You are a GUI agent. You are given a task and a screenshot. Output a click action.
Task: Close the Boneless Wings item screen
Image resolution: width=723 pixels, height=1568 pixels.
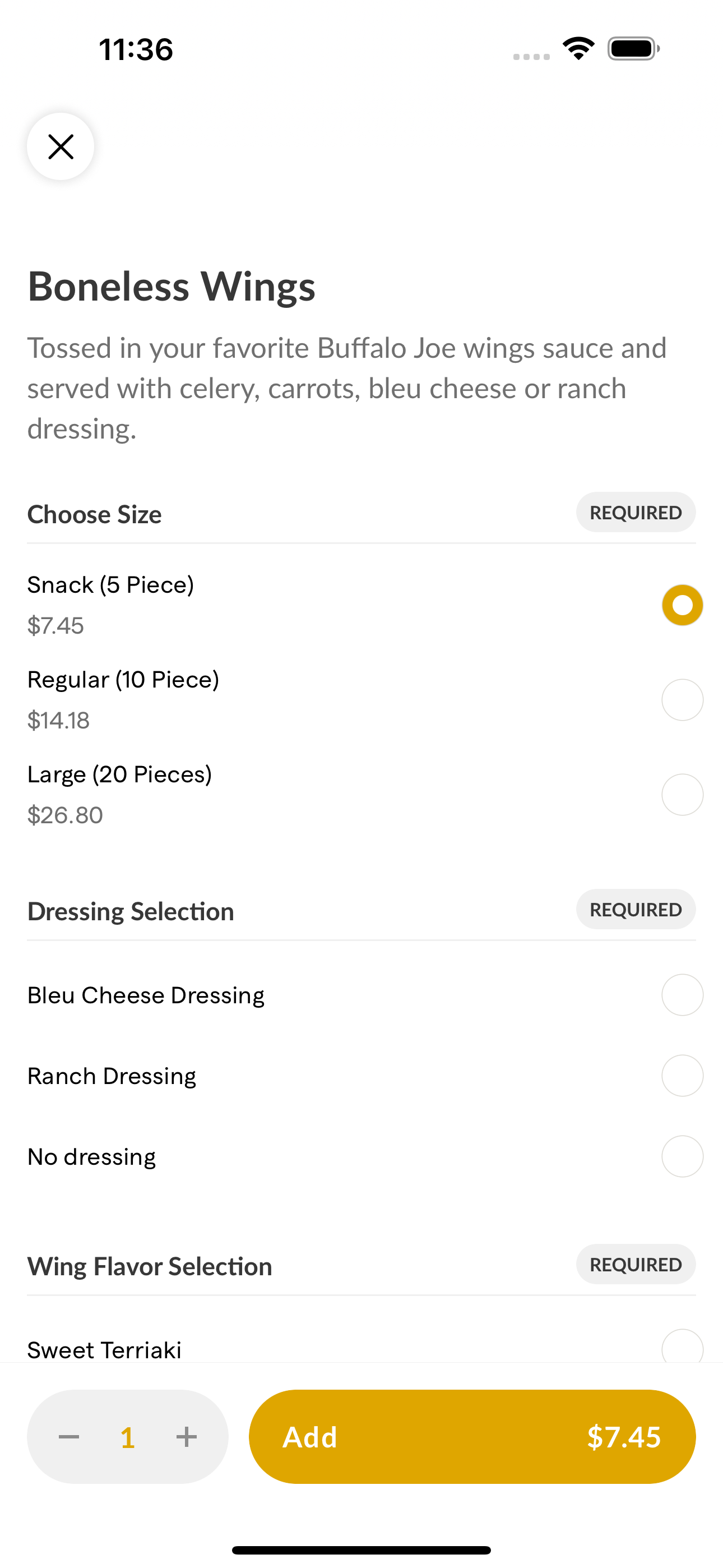pyautogui.click(x=61, y=147)
